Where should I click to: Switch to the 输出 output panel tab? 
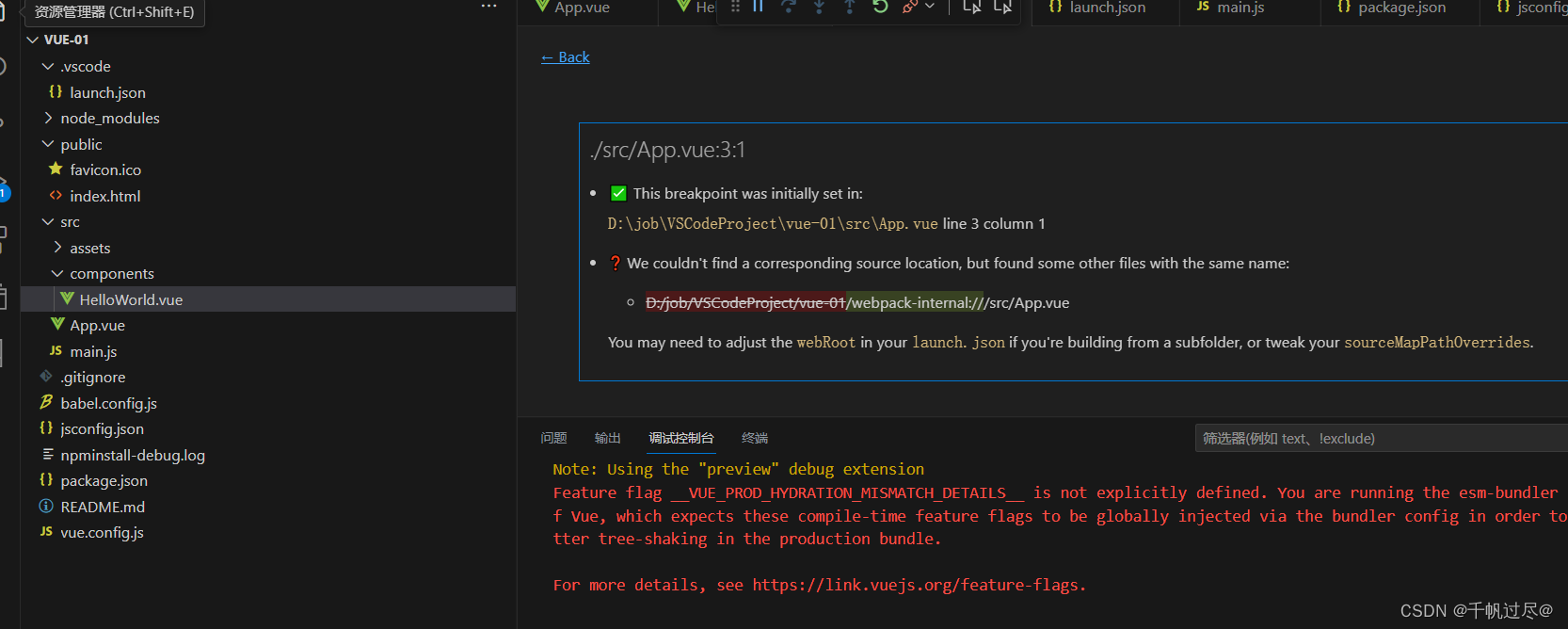point(607,439)
